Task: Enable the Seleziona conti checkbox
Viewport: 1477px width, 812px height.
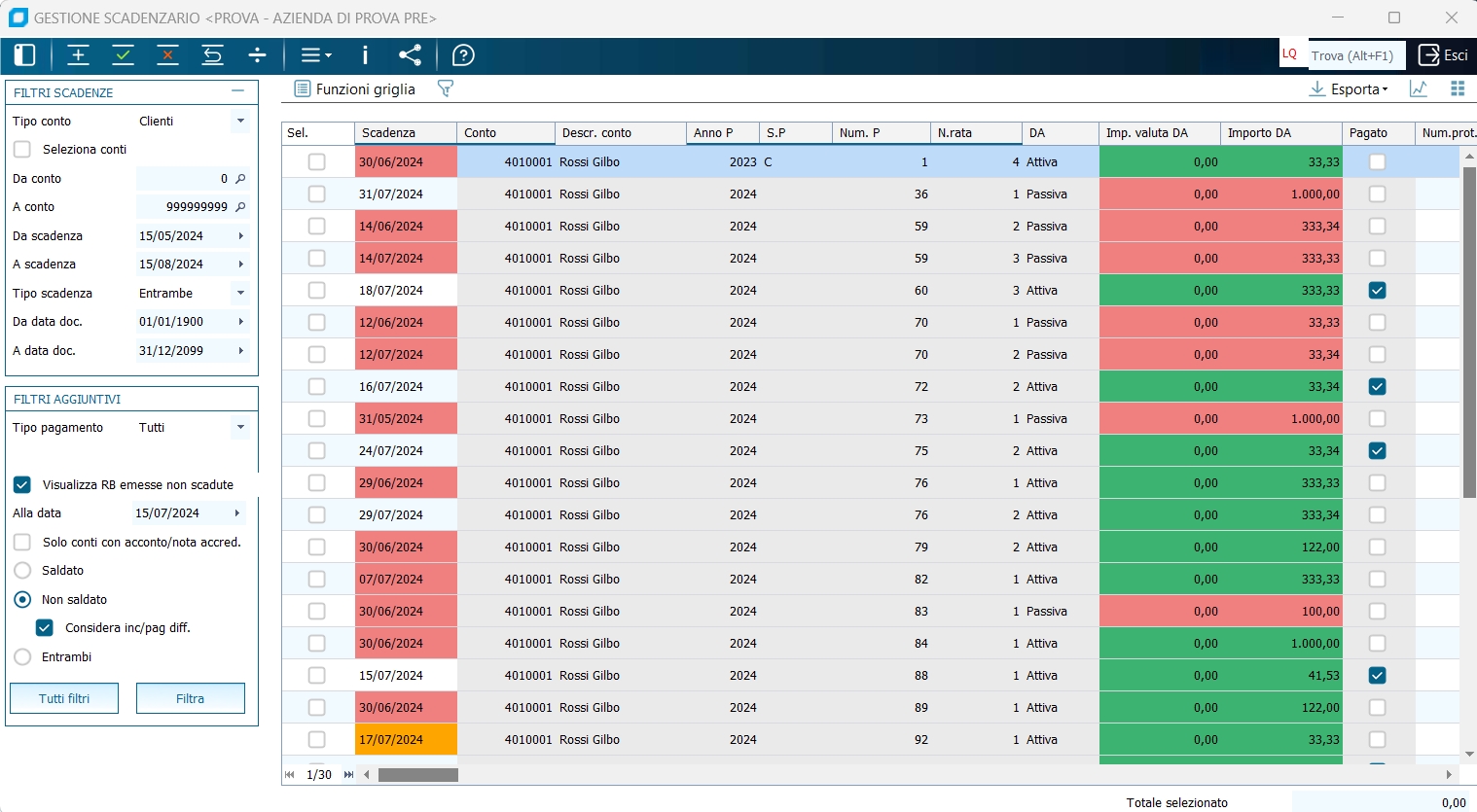Action: click(x=22, y=150)
